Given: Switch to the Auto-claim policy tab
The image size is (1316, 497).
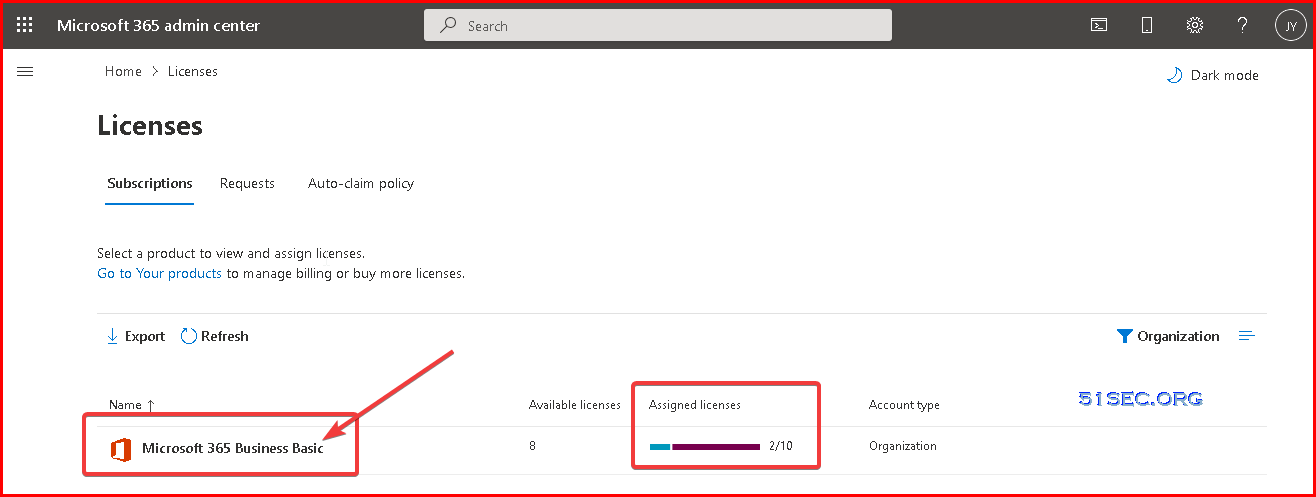Looking at the screenshot, I should click(x=361, y=183).
